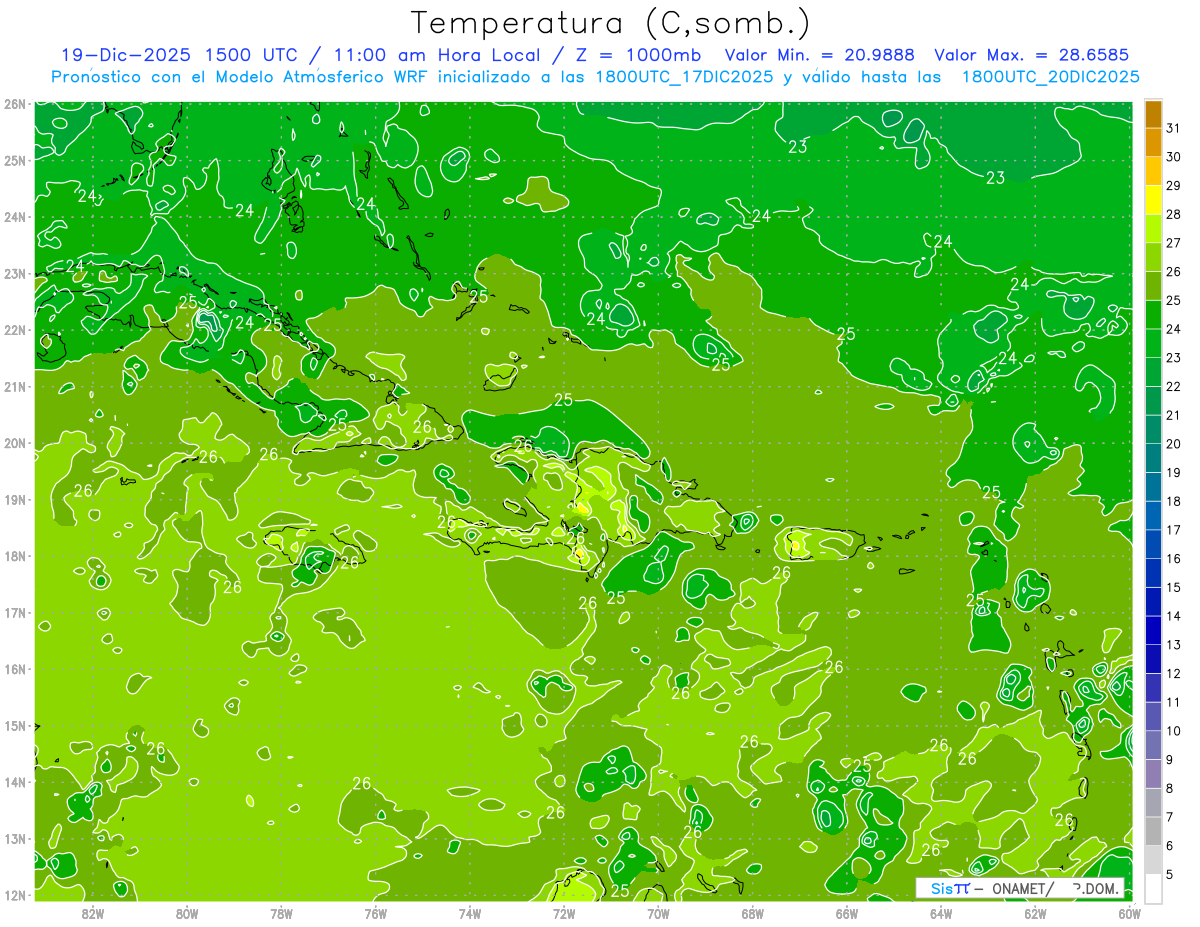The height and width of the screenshot is (927, 1200).
Task: Click the "78W" longitude label
Action: click(281, 912)
